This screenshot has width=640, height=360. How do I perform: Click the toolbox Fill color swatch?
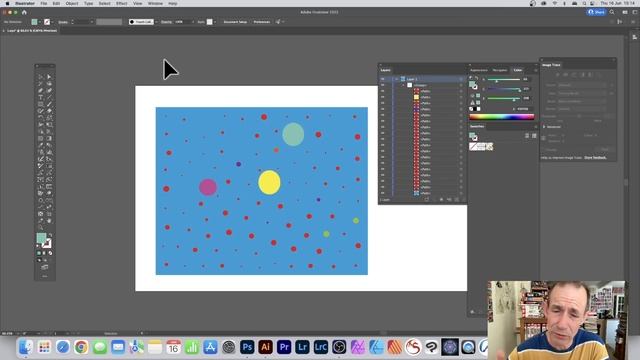click(41, 238)
